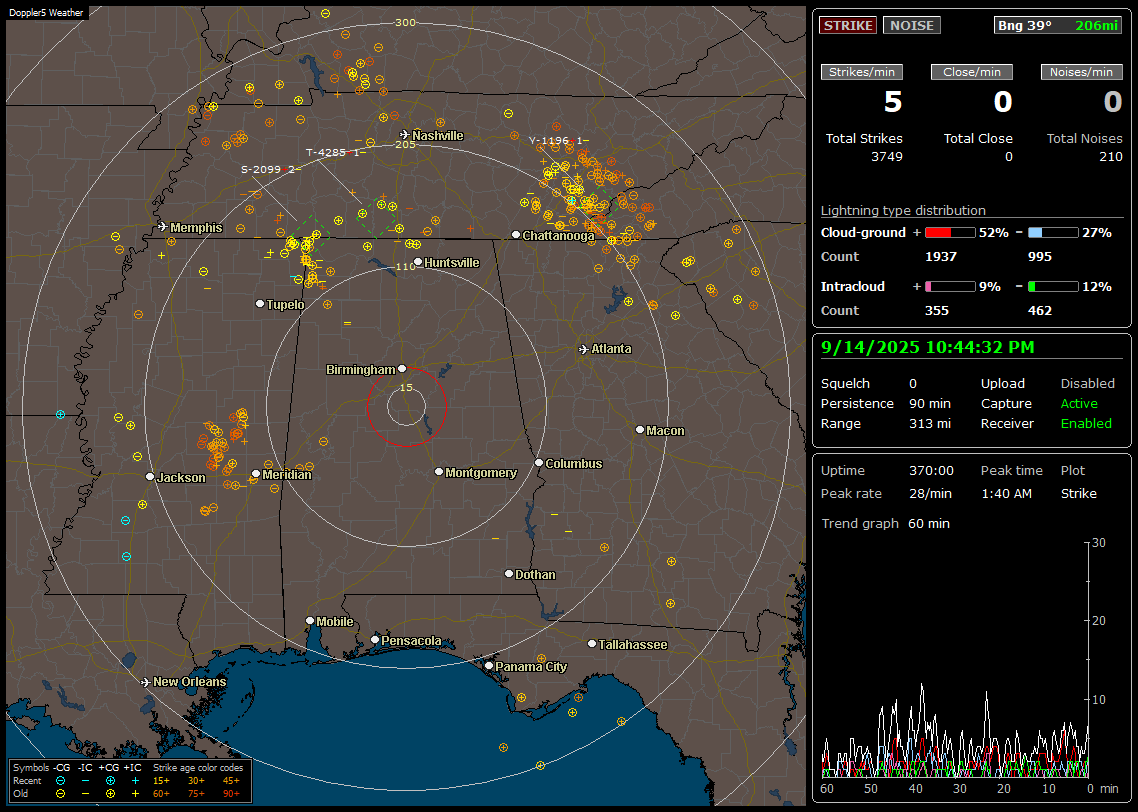Screen dimensions: 1138x812
Task: Click the Intracloud count 462
Action: click(1039, 311)
